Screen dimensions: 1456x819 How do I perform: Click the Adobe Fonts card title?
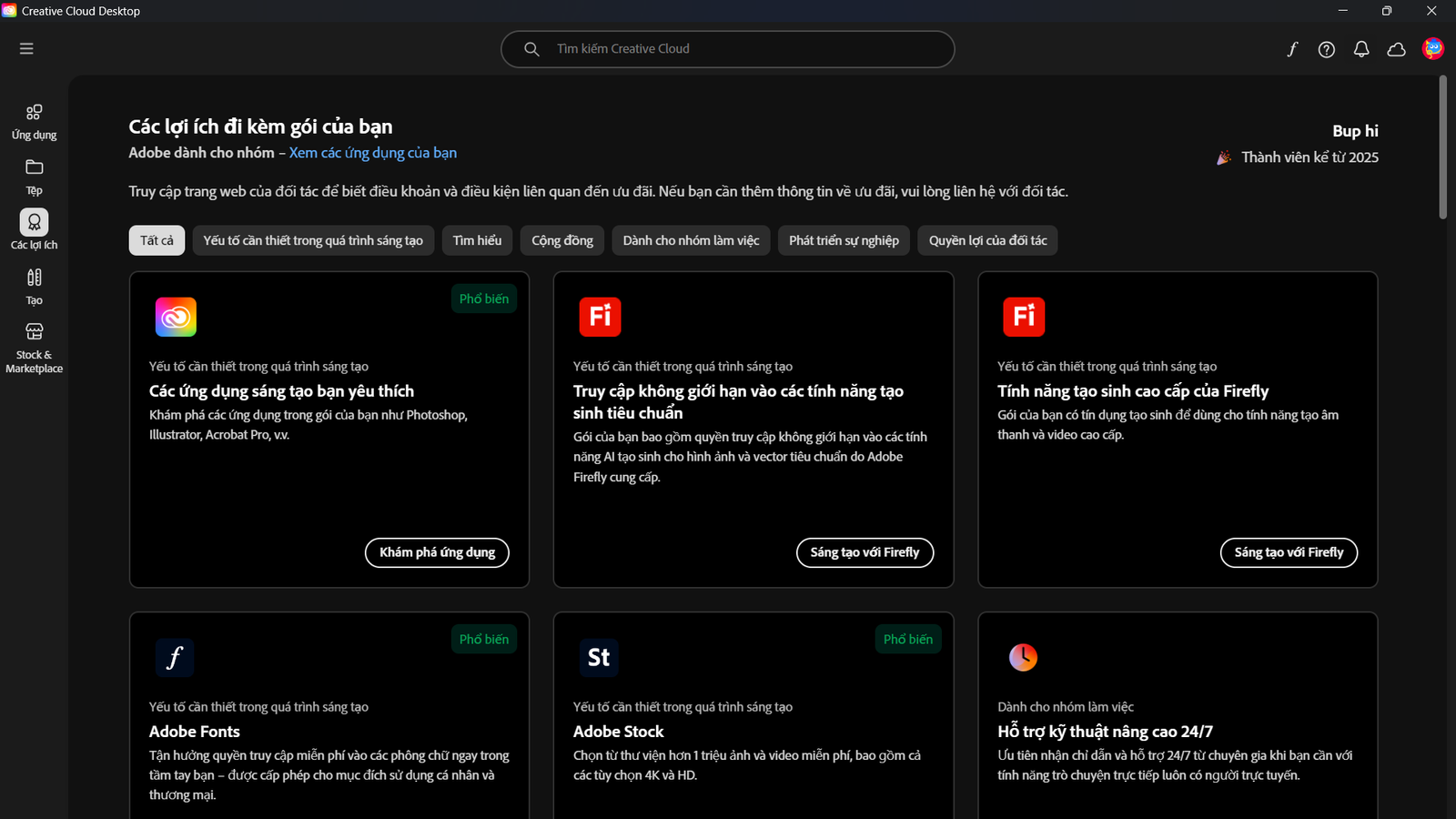(195, 732)
